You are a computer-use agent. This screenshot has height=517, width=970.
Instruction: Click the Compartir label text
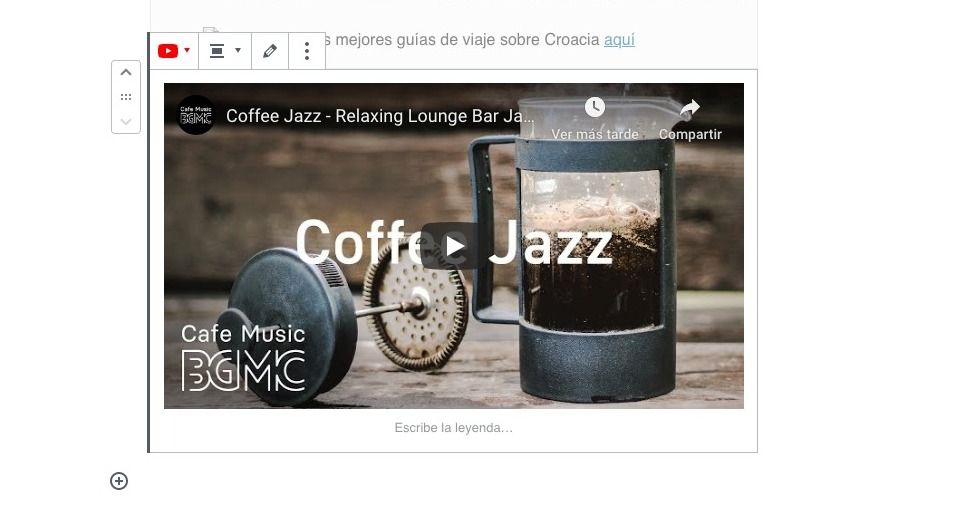coord(690,134)
